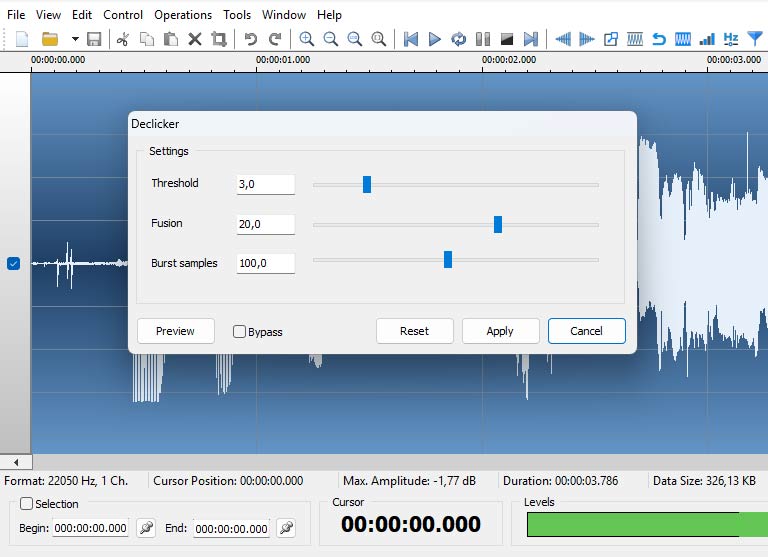The width and height of the screenshot is (768, 557).
Task: Click the horizontal scrollbar left arrow
Action: (x=16, y=462)
